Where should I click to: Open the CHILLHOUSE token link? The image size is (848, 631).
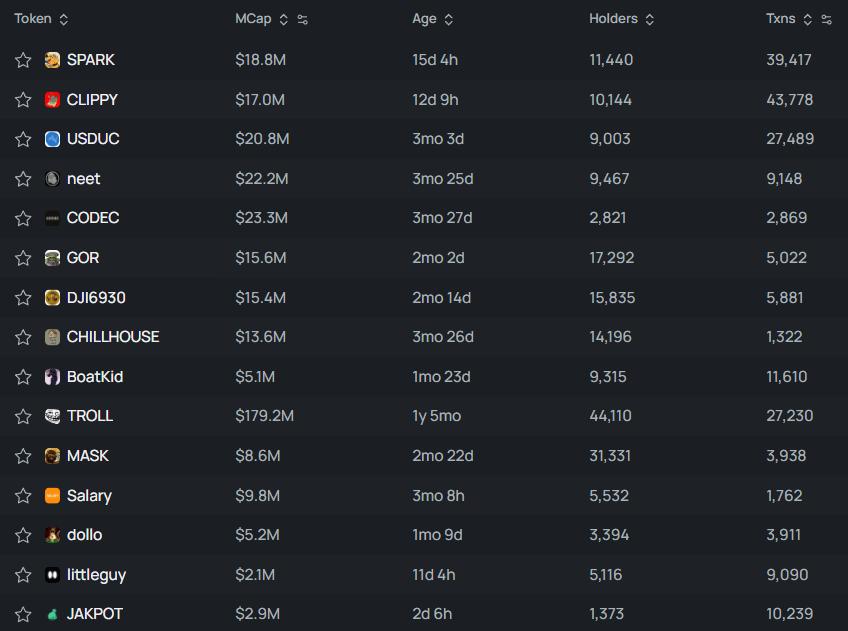coord(112,337)
